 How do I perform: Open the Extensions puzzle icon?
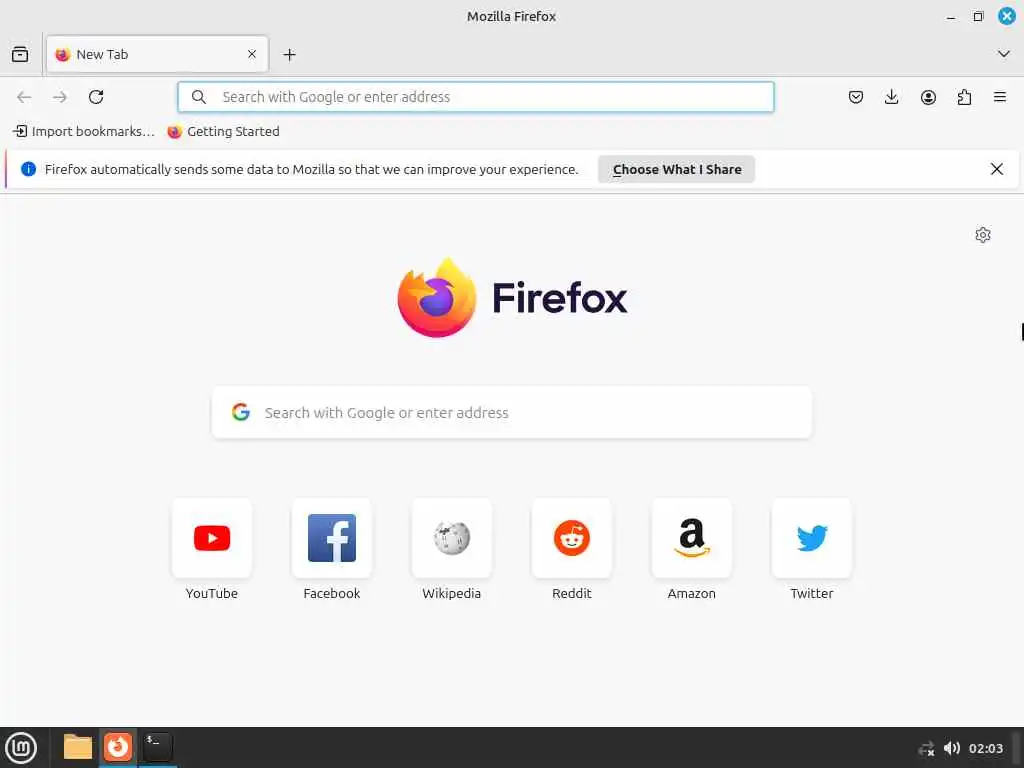tap(964, 97)
